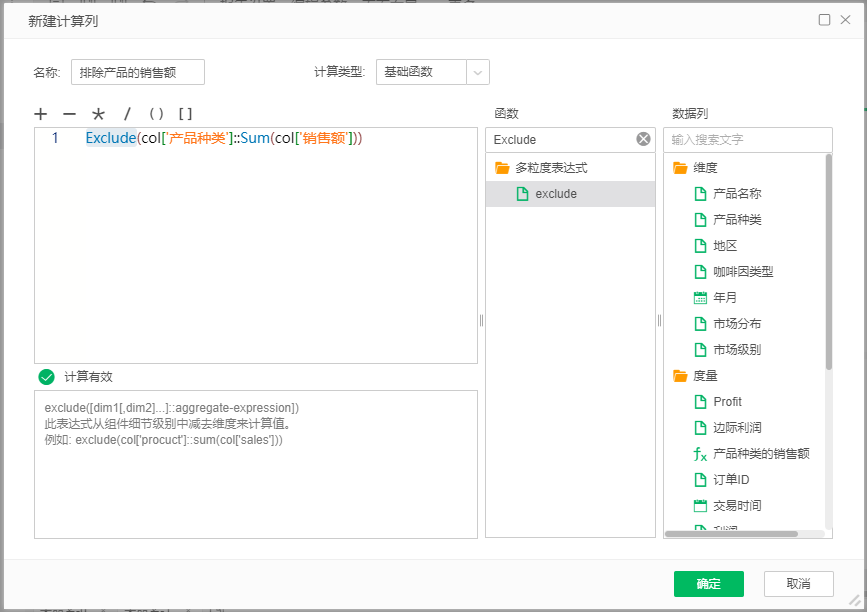
Task: Insert the minus operator
Action: click(x=69, y=114)
